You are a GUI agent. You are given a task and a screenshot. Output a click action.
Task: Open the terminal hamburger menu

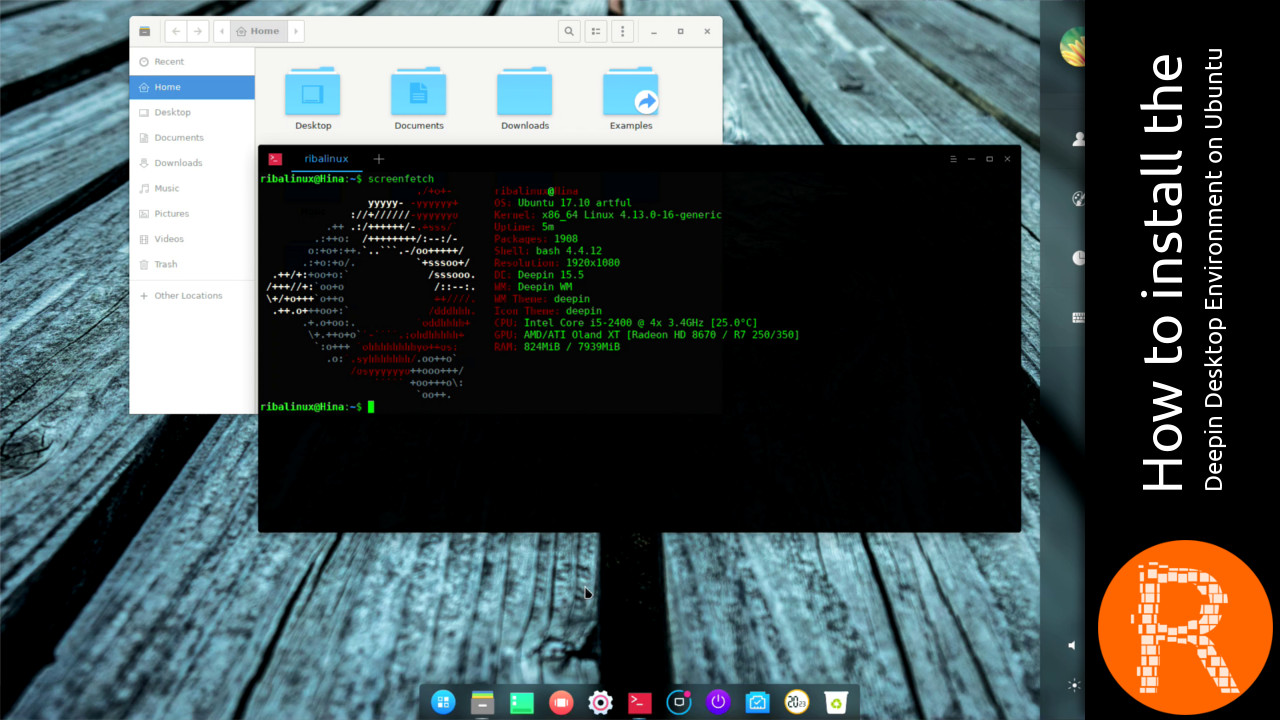953,159
